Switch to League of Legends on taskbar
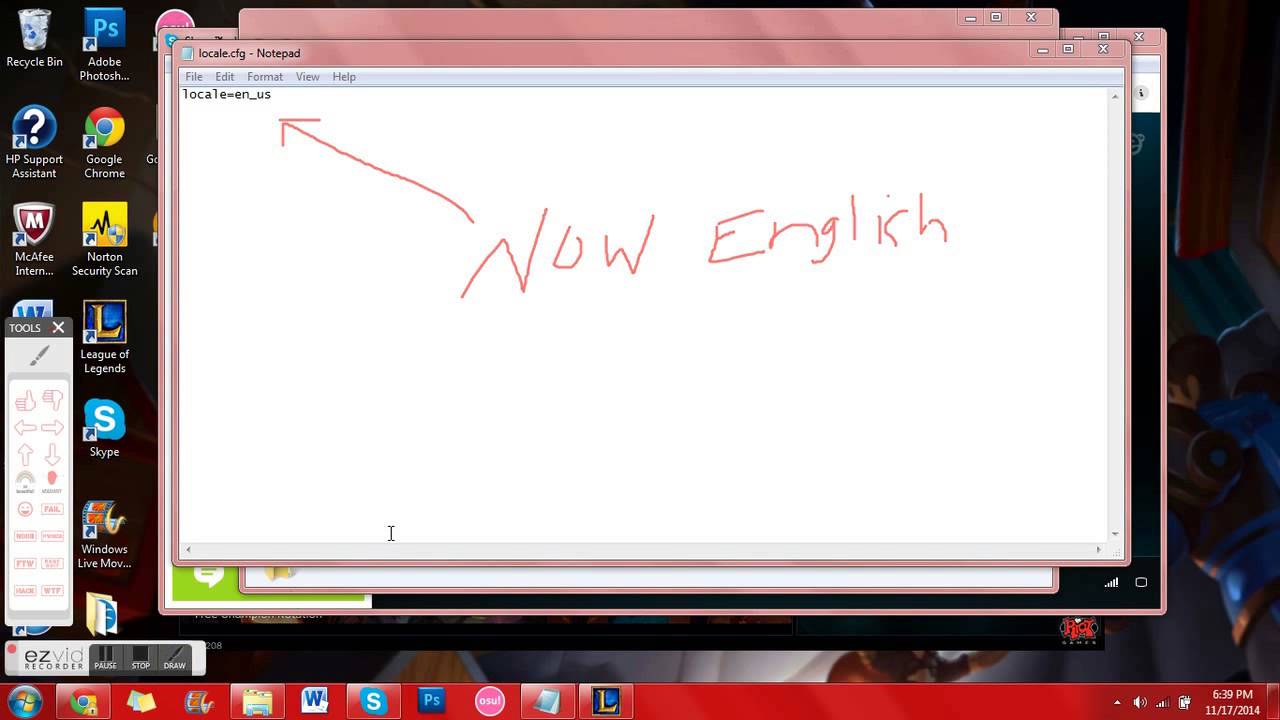1280x720 pixels. coord(605,701)
